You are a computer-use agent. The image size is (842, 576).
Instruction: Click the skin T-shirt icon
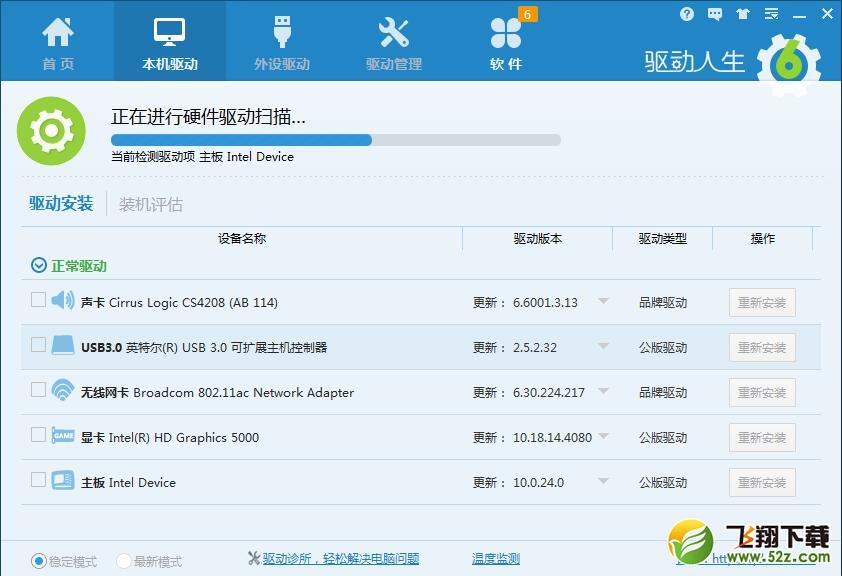pos(743,14)
